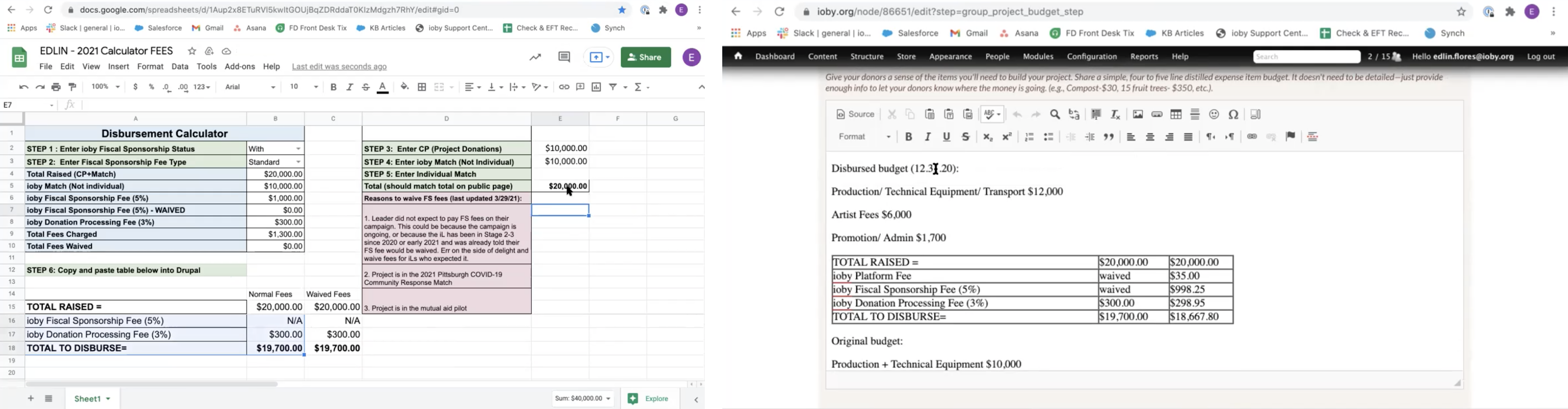Insert an image via editor toolbar
1568x409 pixels.
point(1138,114)
